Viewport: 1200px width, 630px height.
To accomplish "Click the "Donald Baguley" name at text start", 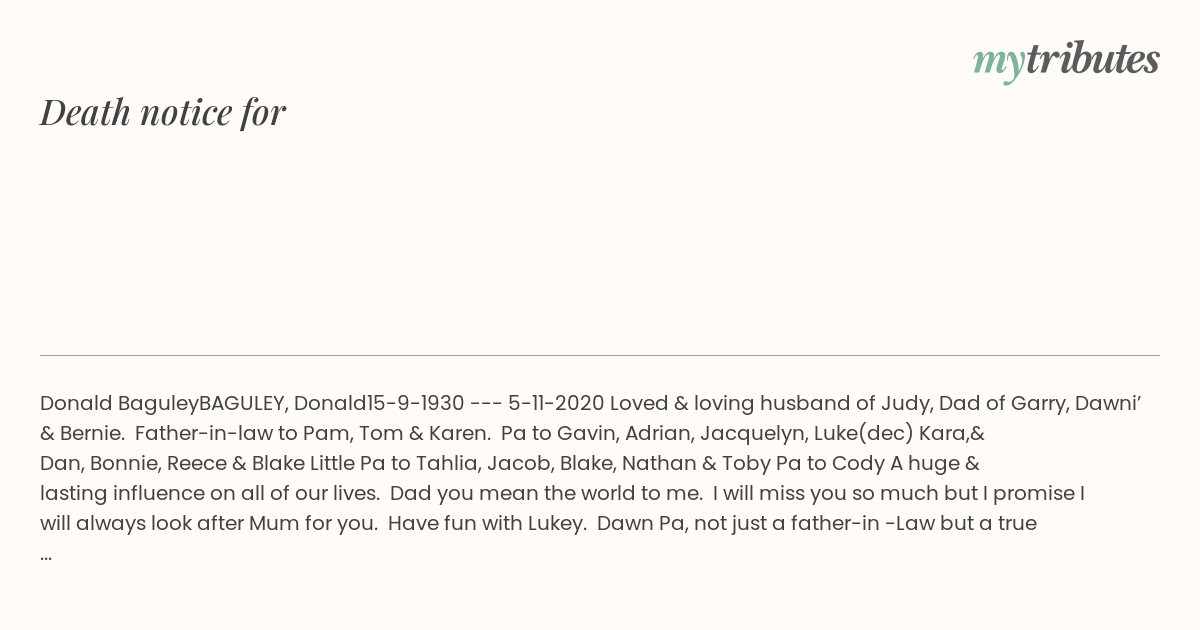I will click(x=119, y=404).
